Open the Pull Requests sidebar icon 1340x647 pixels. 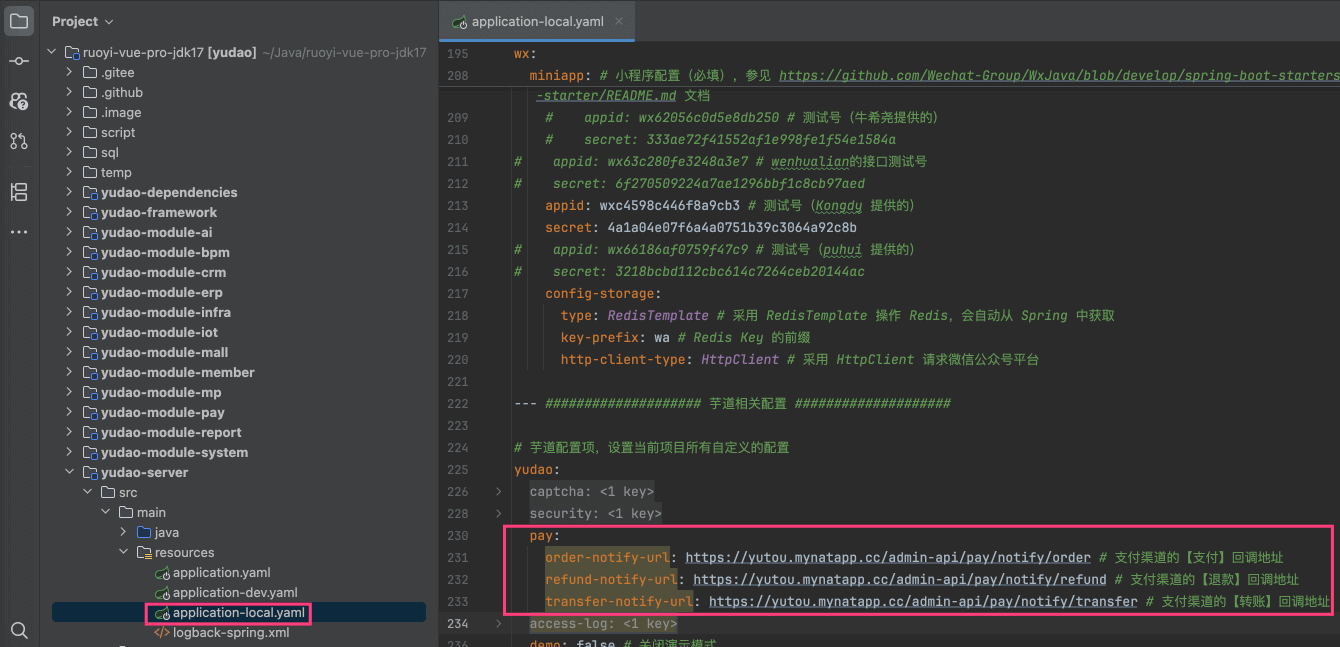[19, 141]
